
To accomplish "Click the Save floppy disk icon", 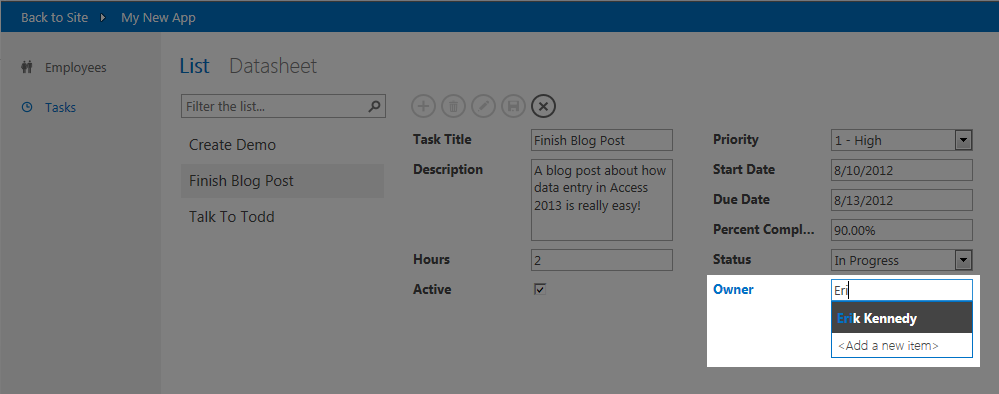I will [514, 106].
